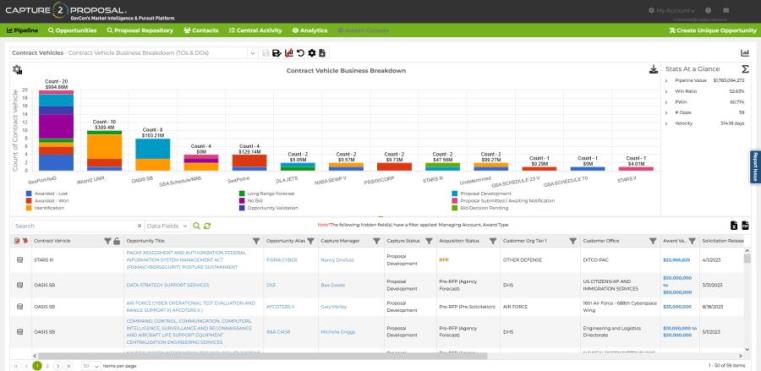Image resolution: width=761 pixels, height=371 pixels.
Task: Filter the Opportunity Title column
Action: pyautogui.click(x=256, y=241)
